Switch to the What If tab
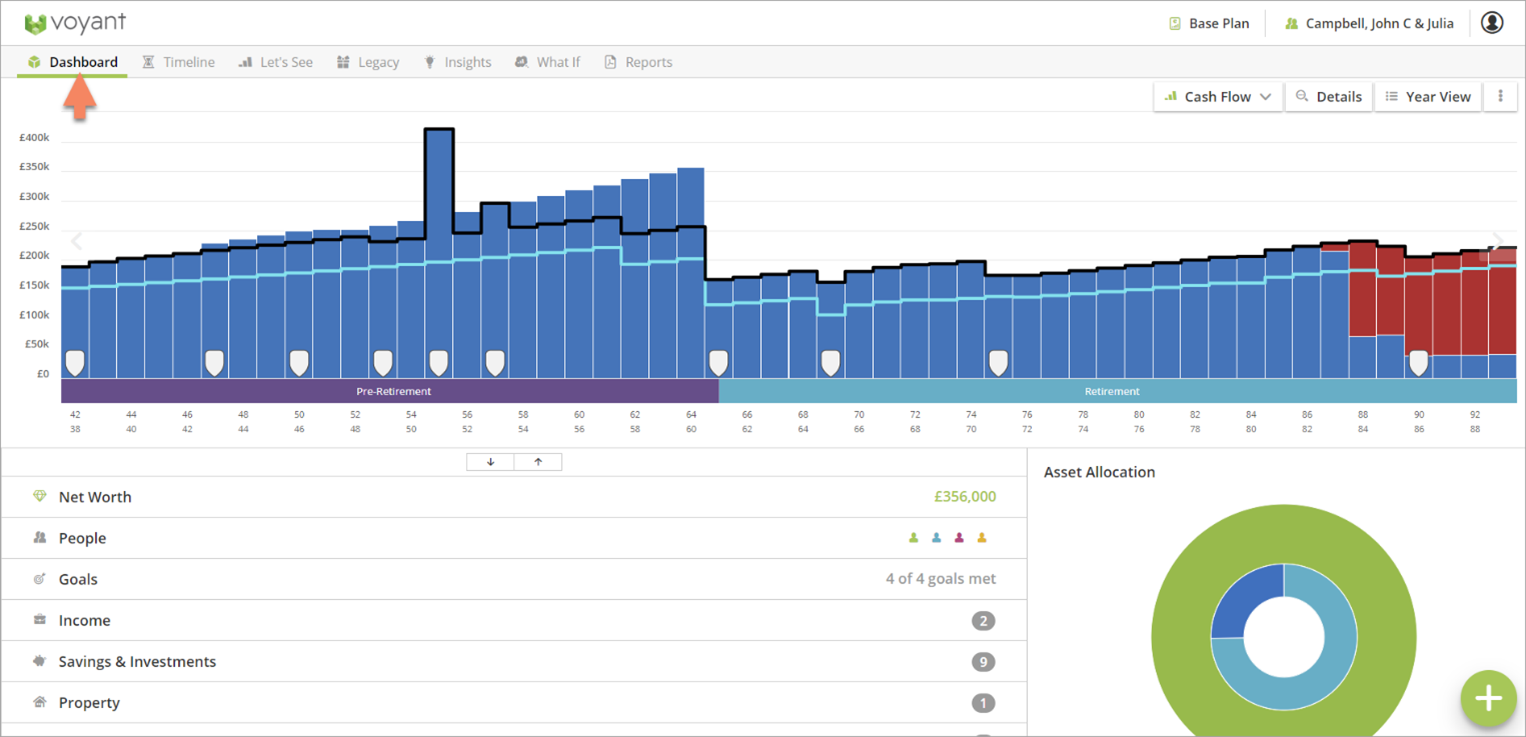 pos(547,62)
